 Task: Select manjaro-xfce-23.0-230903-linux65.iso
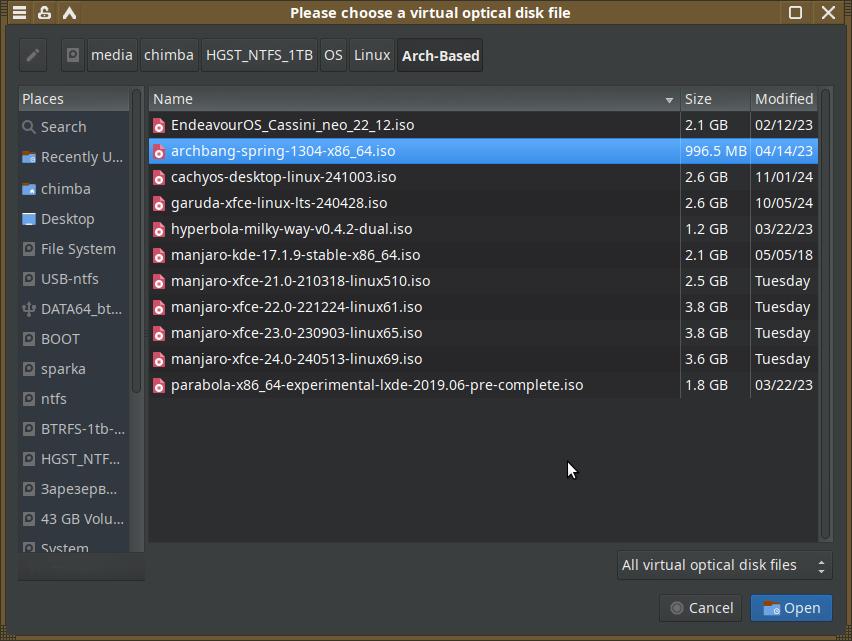click(483, 334)
